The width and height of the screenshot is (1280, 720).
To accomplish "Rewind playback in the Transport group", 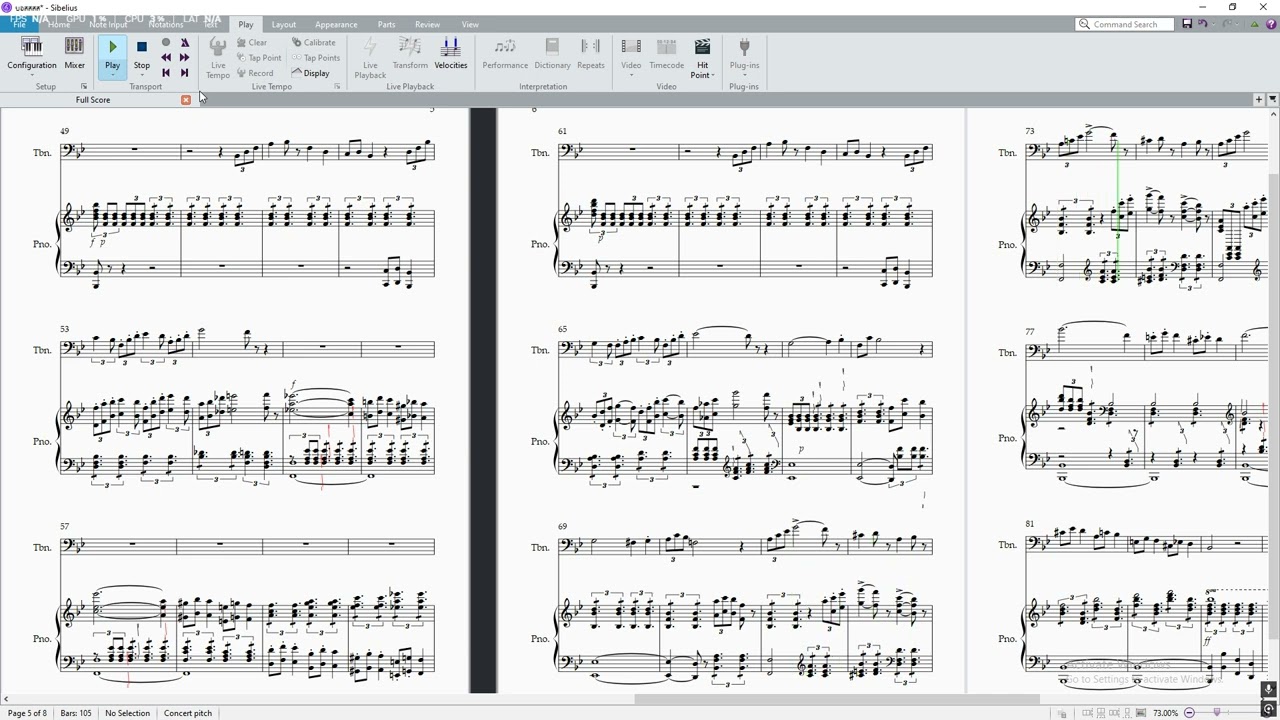I will [x=166, y=58].
